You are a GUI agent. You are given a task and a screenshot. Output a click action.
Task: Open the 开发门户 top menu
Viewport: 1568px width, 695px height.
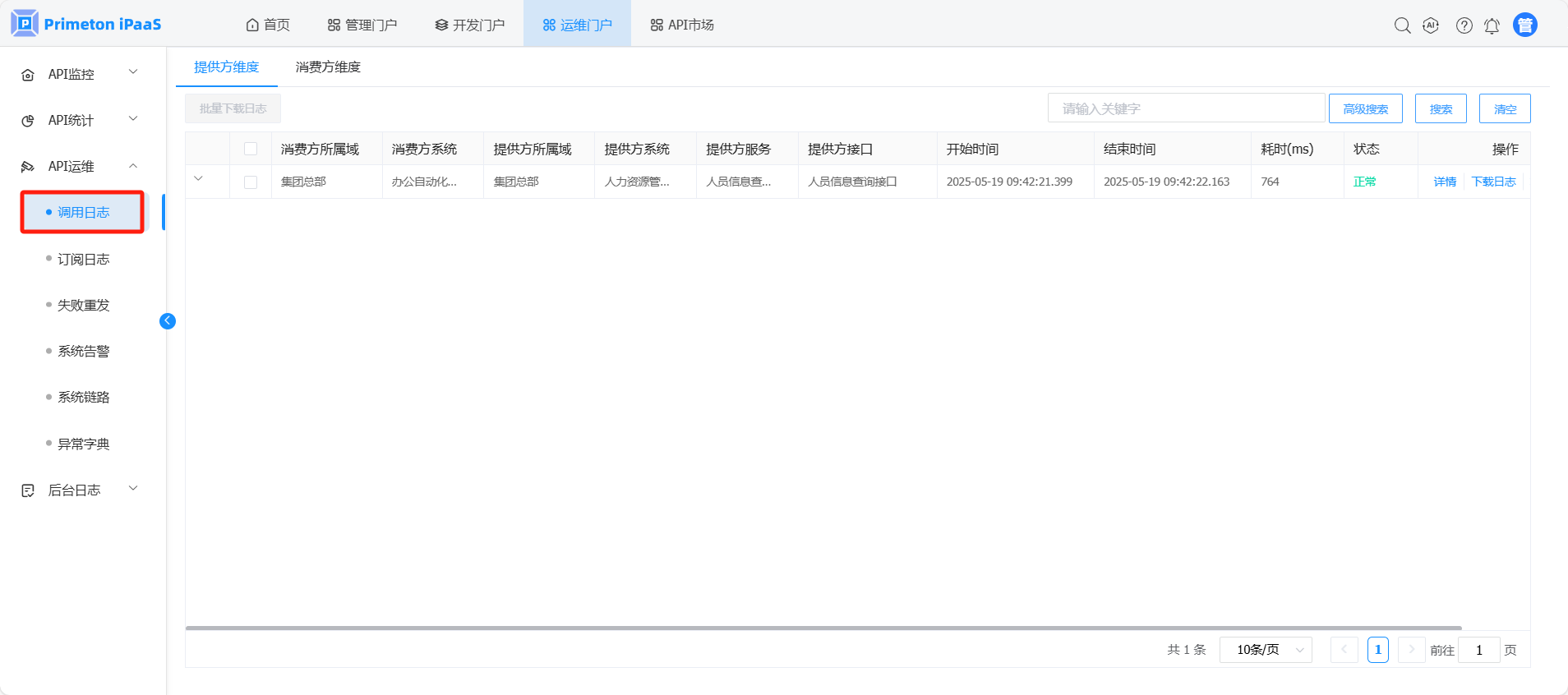[x=470, y=25]
